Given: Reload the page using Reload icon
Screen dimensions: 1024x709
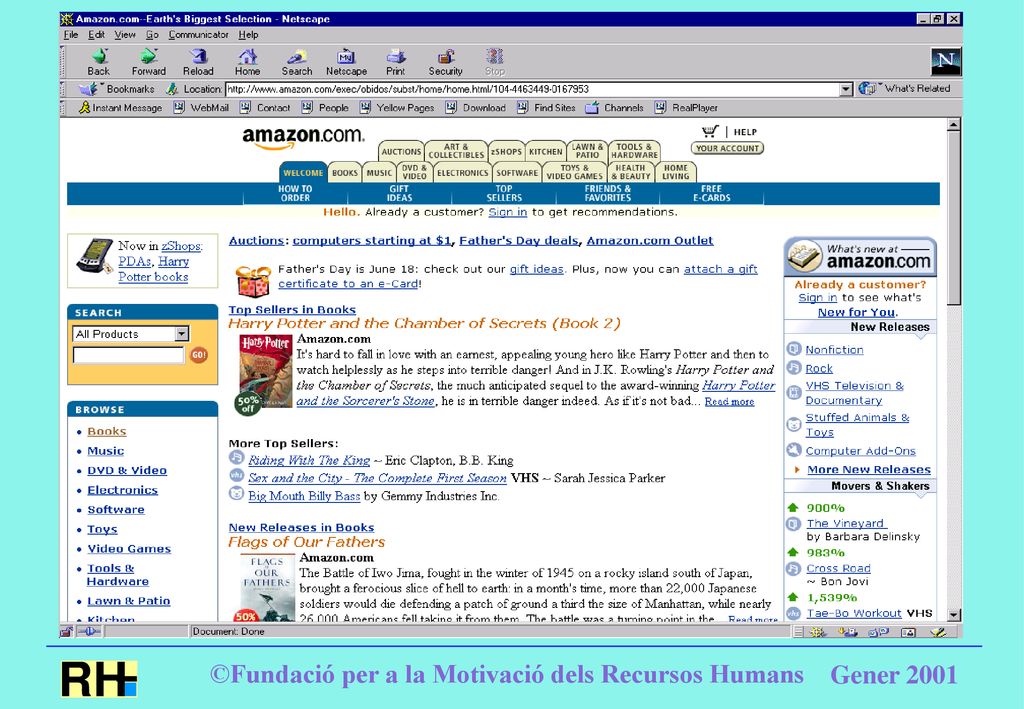Looking at the screenshot, I should point(198,63).
